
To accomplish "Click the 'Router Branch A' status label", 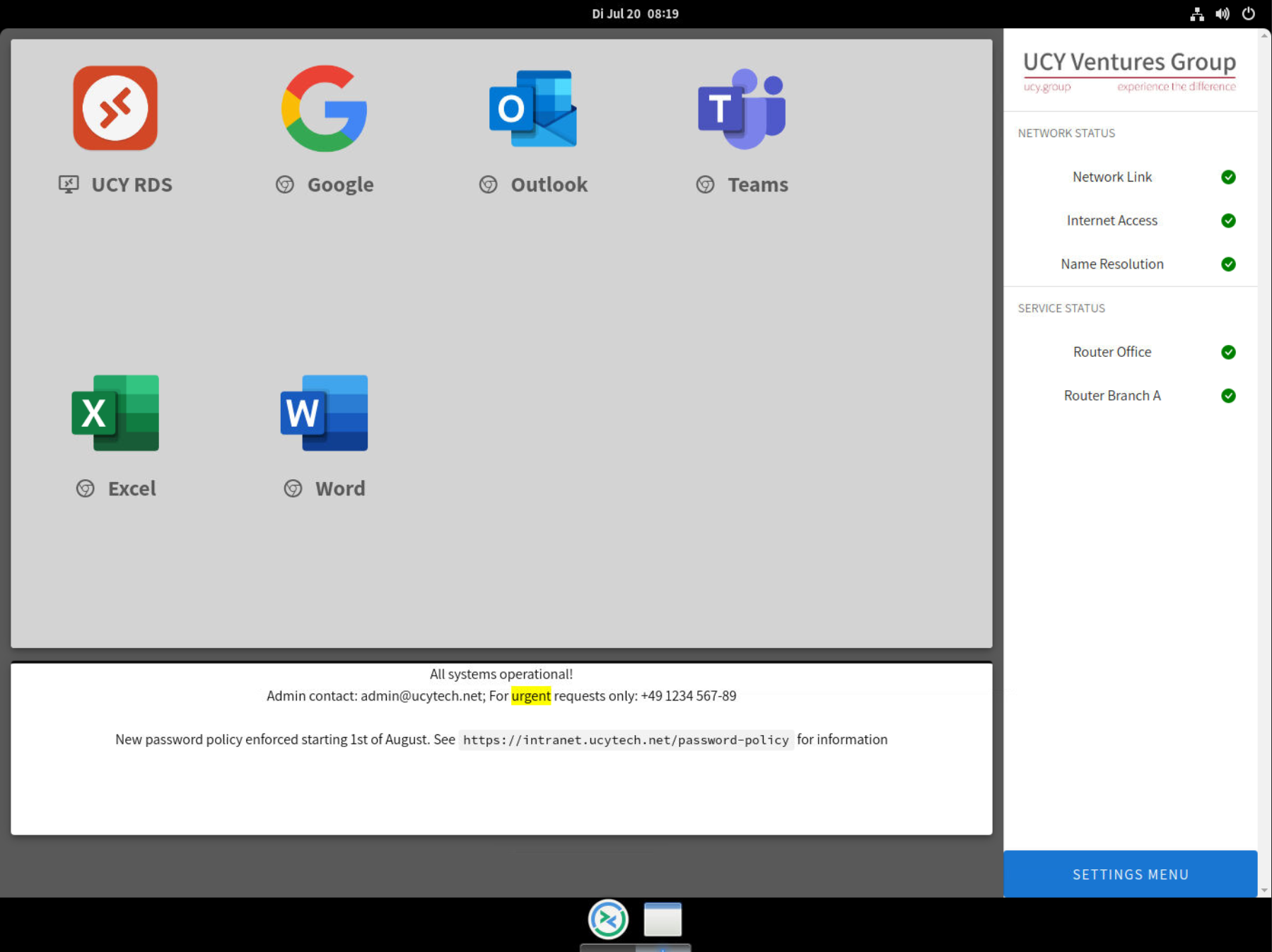I will [1112, 396].
